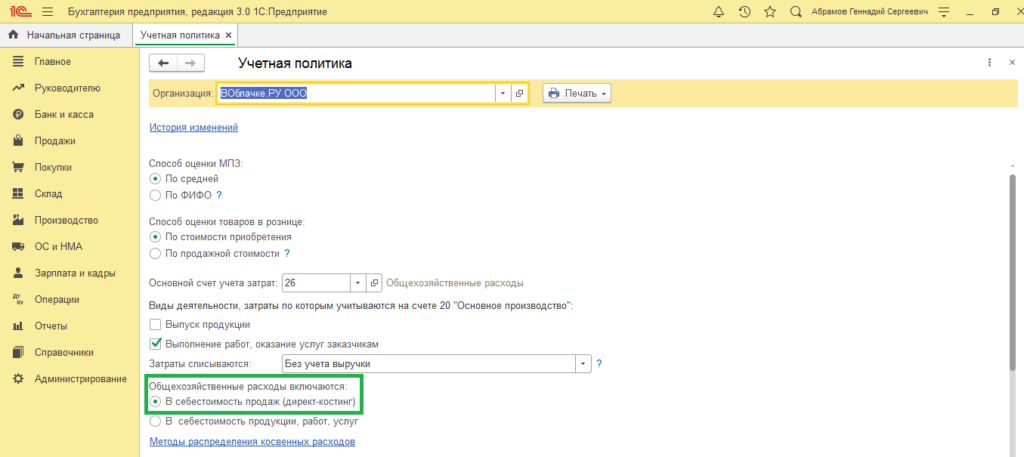Open the Администрирование settings section
1024x457 pixels.
tap(80, 378)
